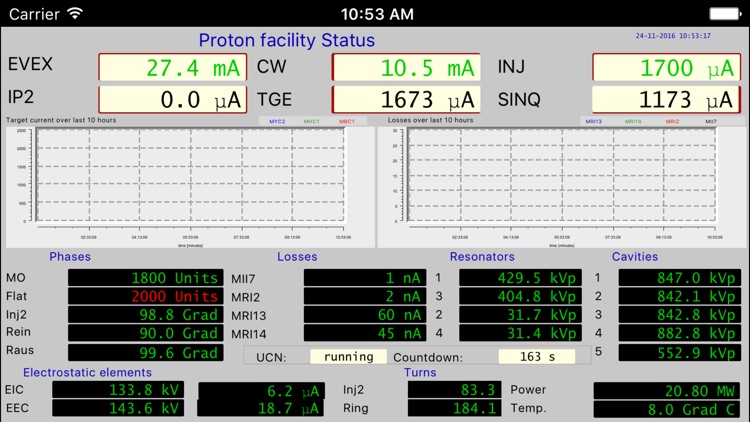Tap Resonator 2 value 31.7 kVp
Screen dimensions: 750x422
pos(520,314)
